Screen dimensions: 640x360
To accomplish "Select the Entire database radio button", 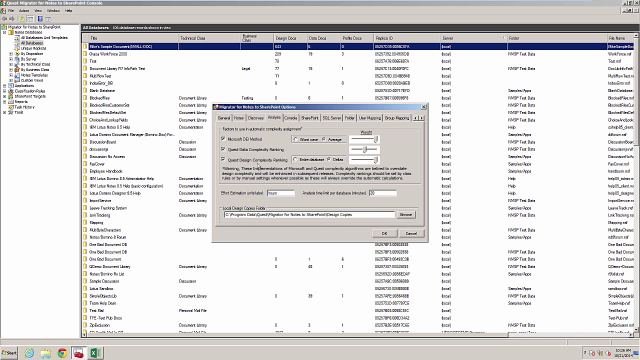I will point(296,160).
